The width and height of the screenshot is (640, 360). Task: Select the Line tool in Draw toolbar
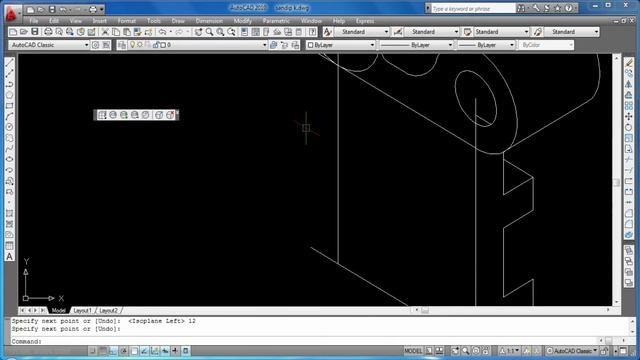9,63
